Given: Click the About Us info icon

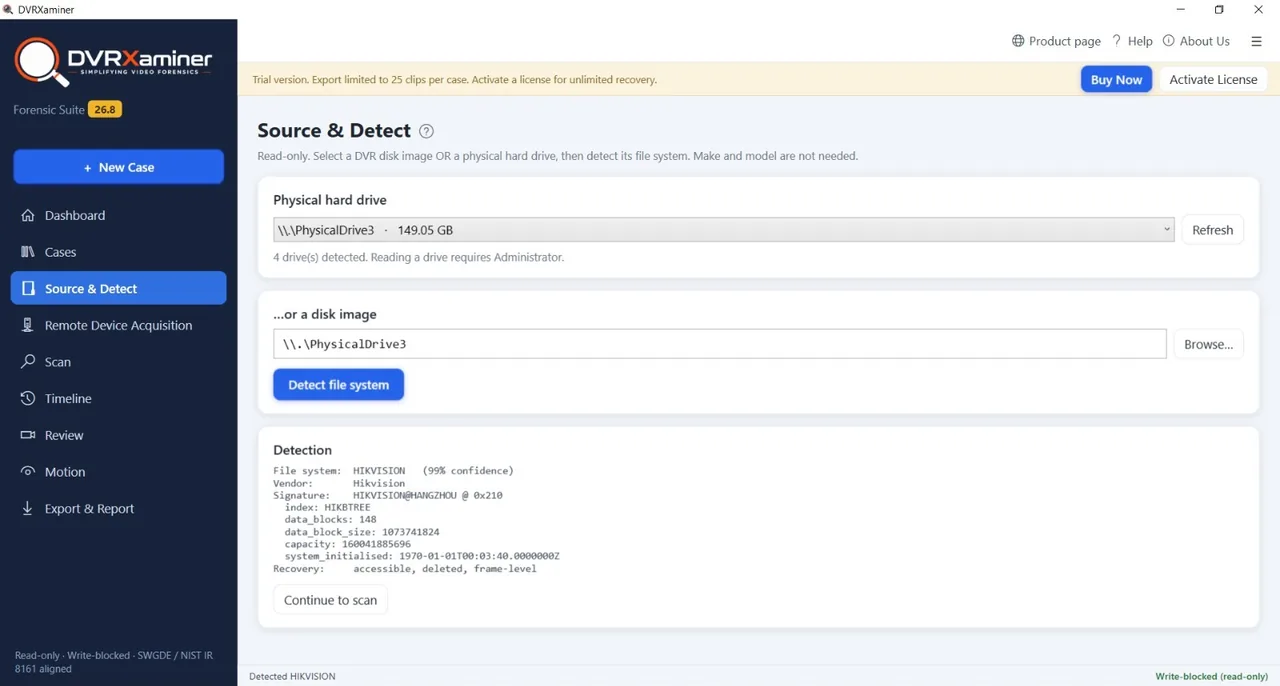Looking at the screenshot, I should [1168, 41].
